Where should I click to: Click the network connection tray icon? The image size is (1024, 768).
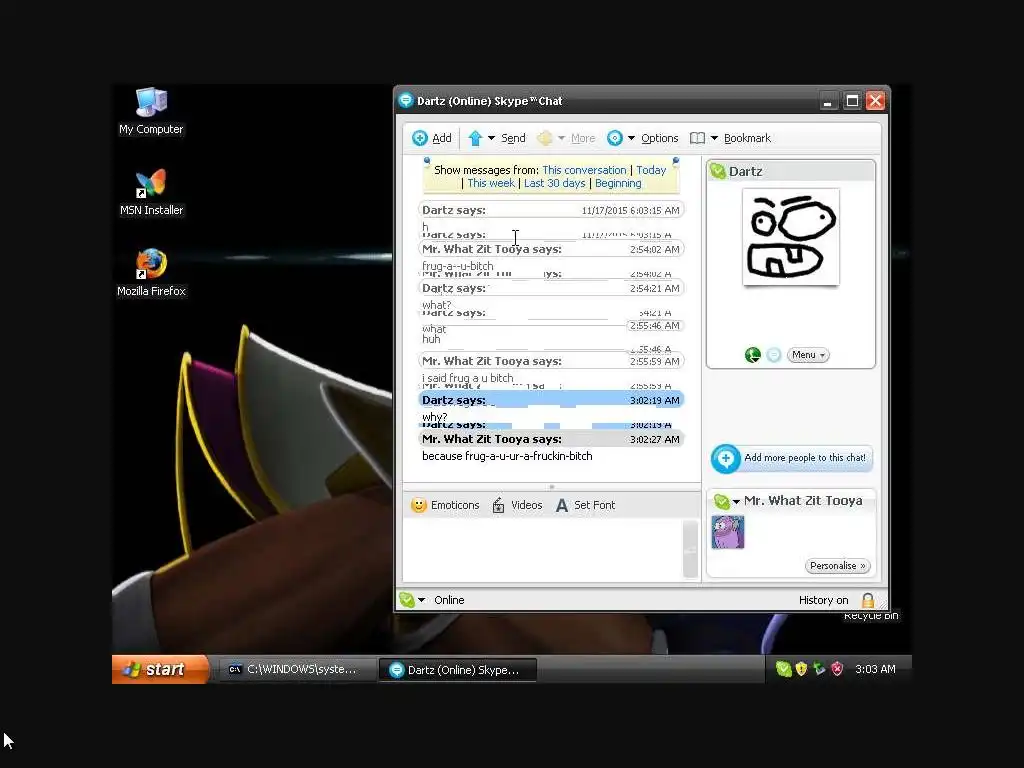tap(819, 669)
